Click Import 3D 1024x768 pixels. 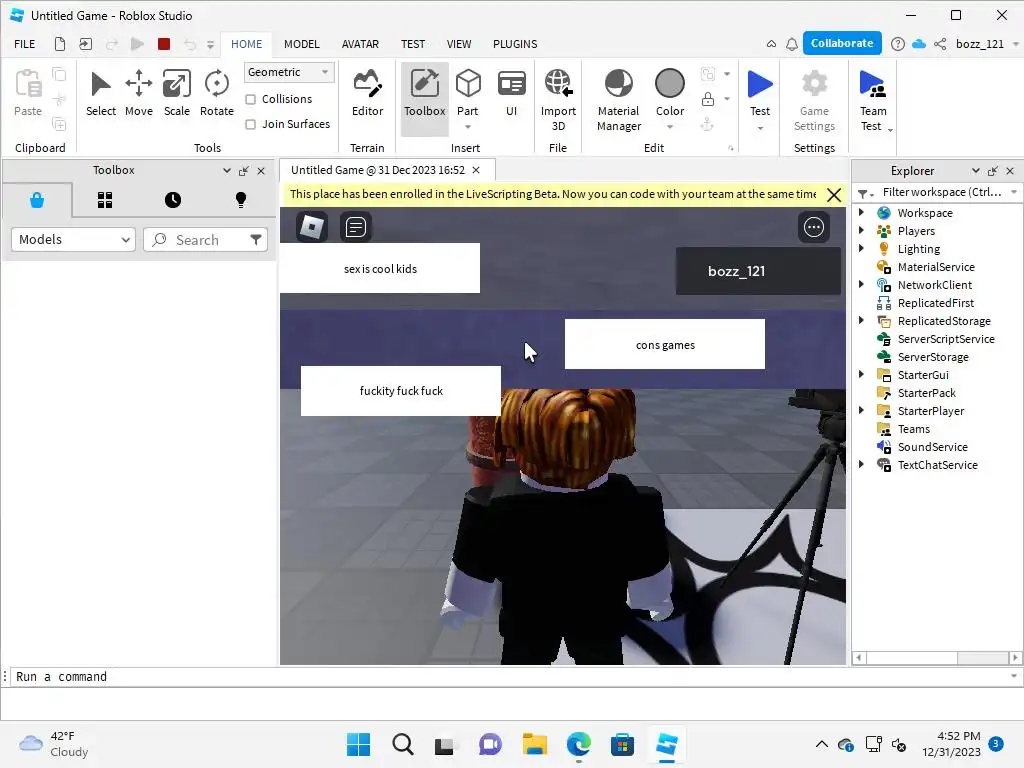pos(558,100)
